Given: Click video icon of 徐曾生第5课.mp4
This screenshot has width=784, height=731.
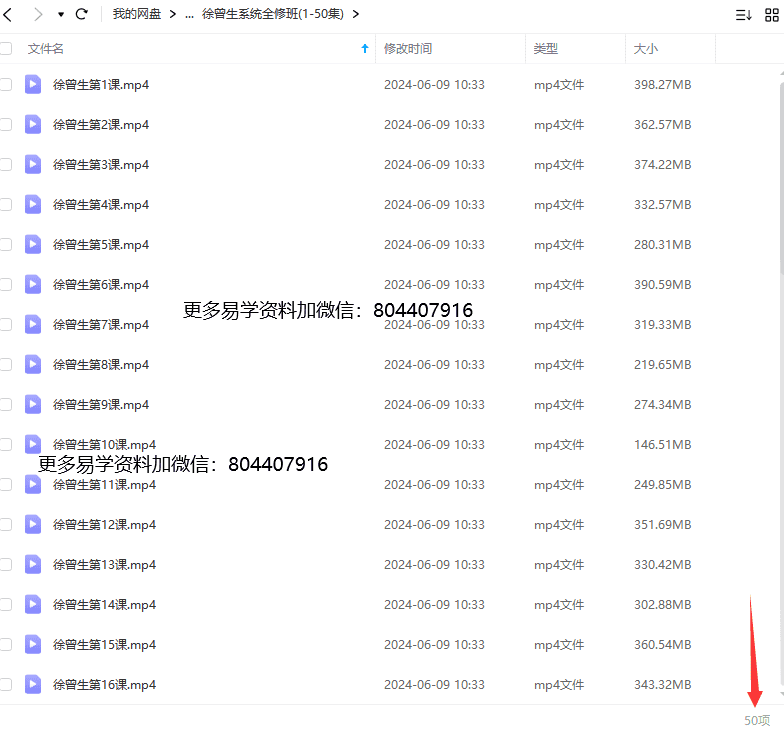Looking at the screenshot, I should pos(33,244).
